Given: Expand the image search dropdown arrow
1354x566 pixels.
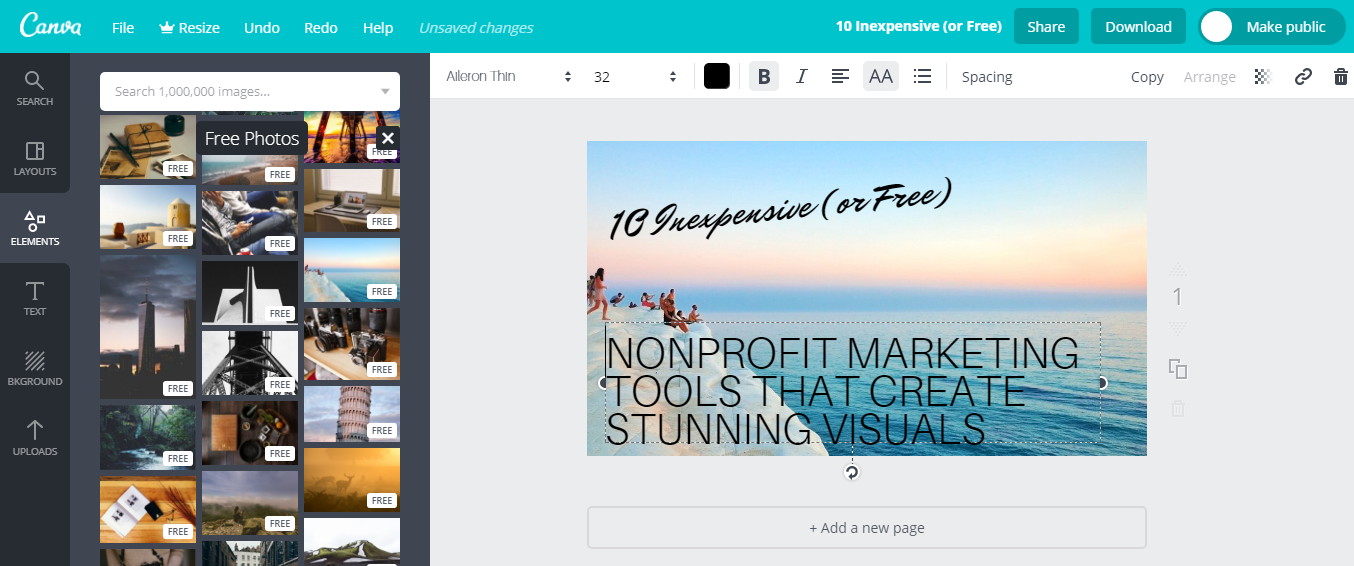Looking at the screenshot, I should 385,92.
